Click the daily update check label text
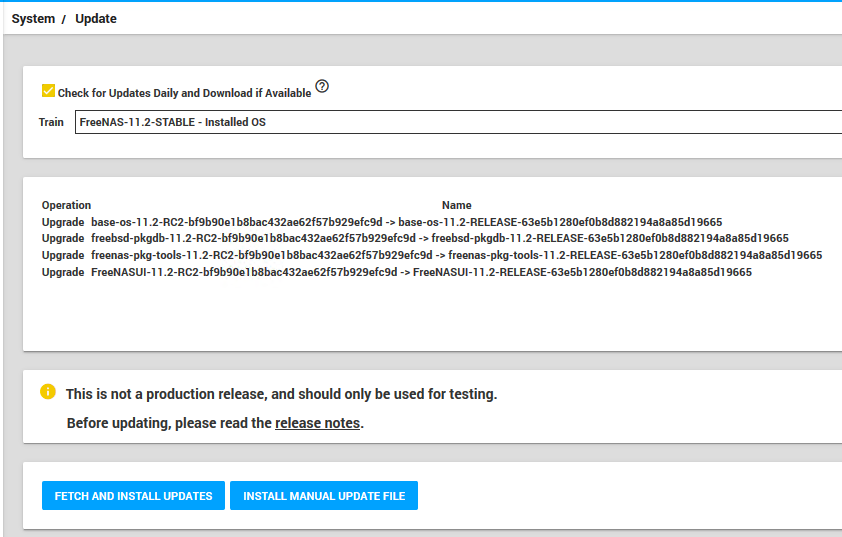The height and width of the screenshot is (537, 842). 184,93
